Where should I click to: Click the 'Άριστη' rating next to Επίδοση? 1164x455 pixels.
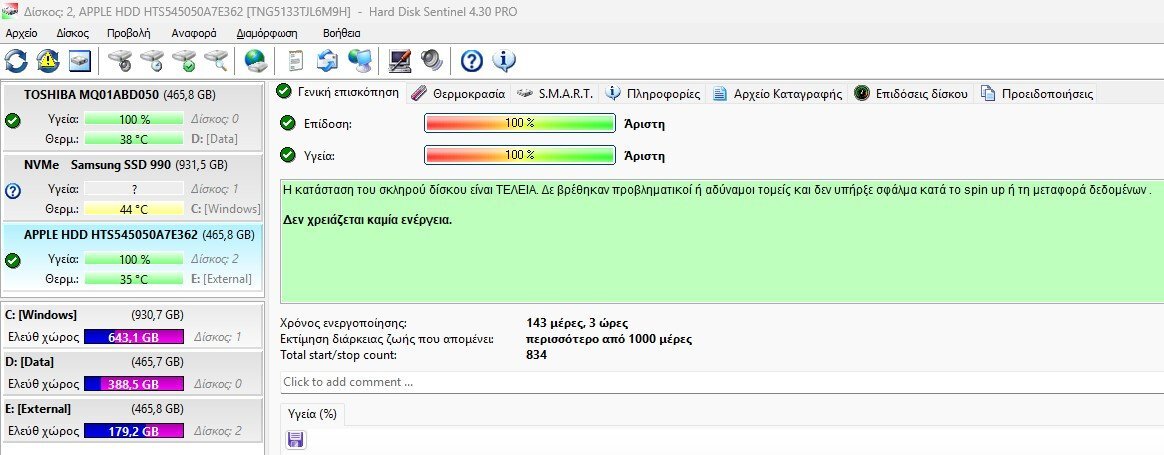(644, 124)
